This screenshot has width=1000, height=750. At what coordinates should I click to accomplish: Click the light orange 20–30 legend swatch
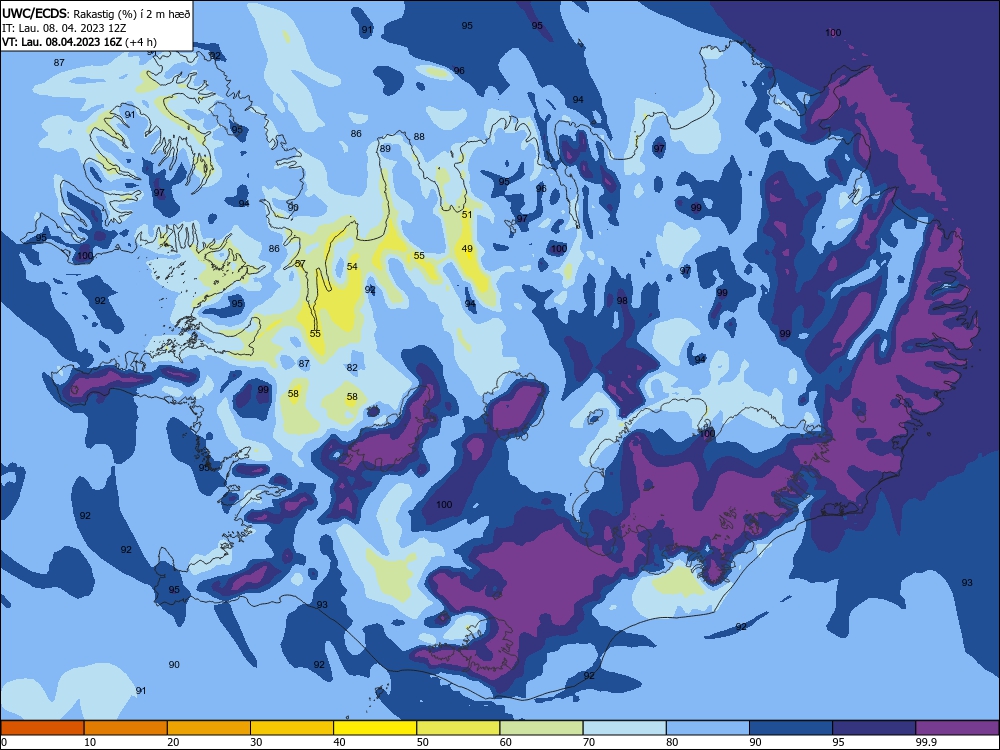(x=209, y=728)
